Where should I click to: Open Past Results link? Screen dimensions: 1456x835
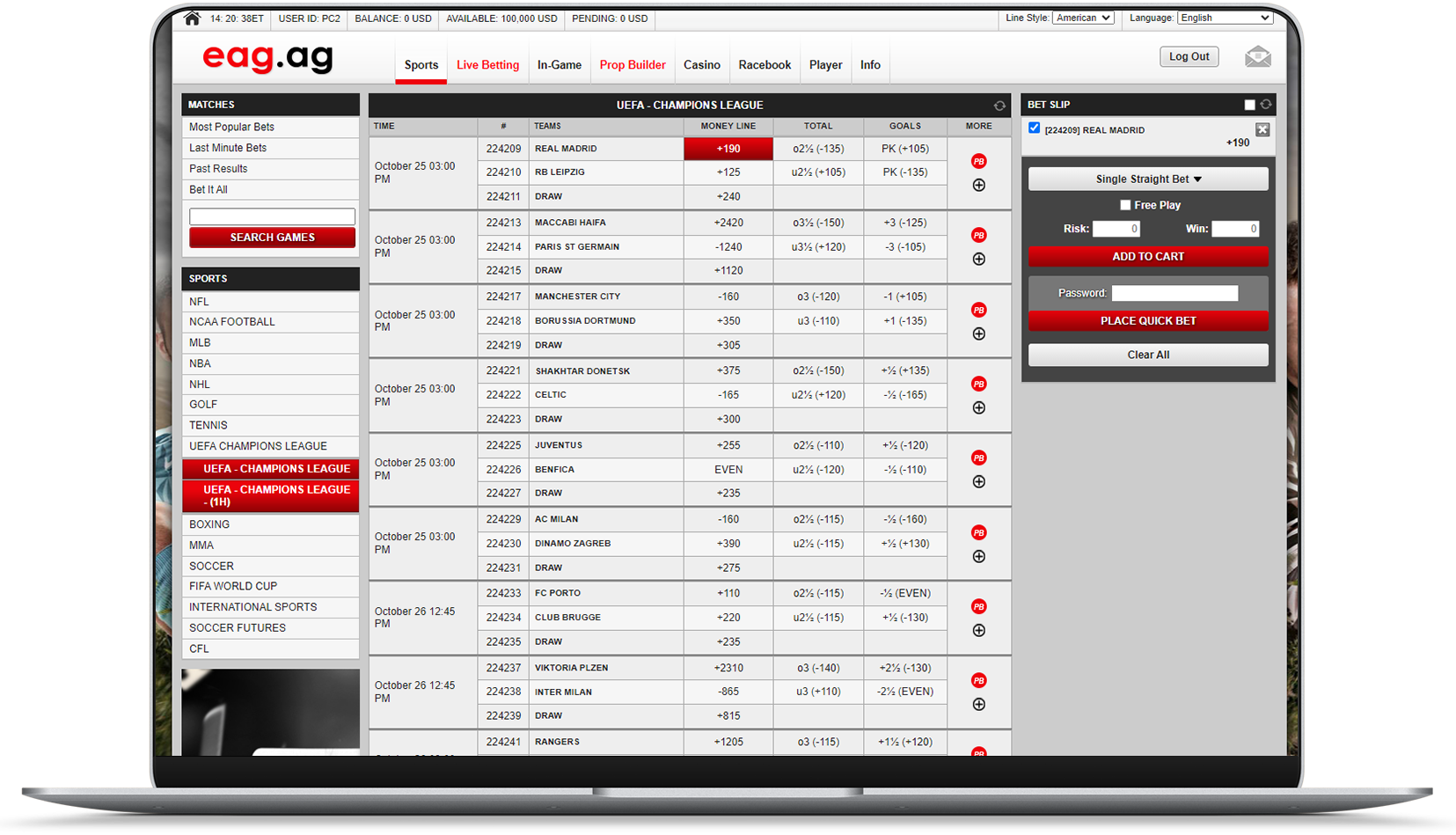[x=270, y=169]
